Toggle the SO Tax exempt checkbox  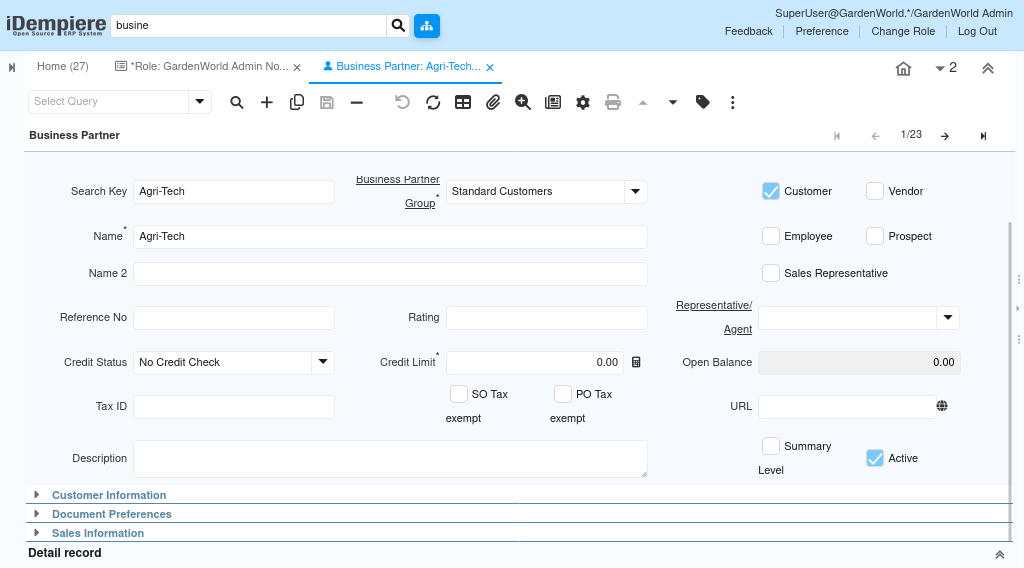[x=459, y=394]
